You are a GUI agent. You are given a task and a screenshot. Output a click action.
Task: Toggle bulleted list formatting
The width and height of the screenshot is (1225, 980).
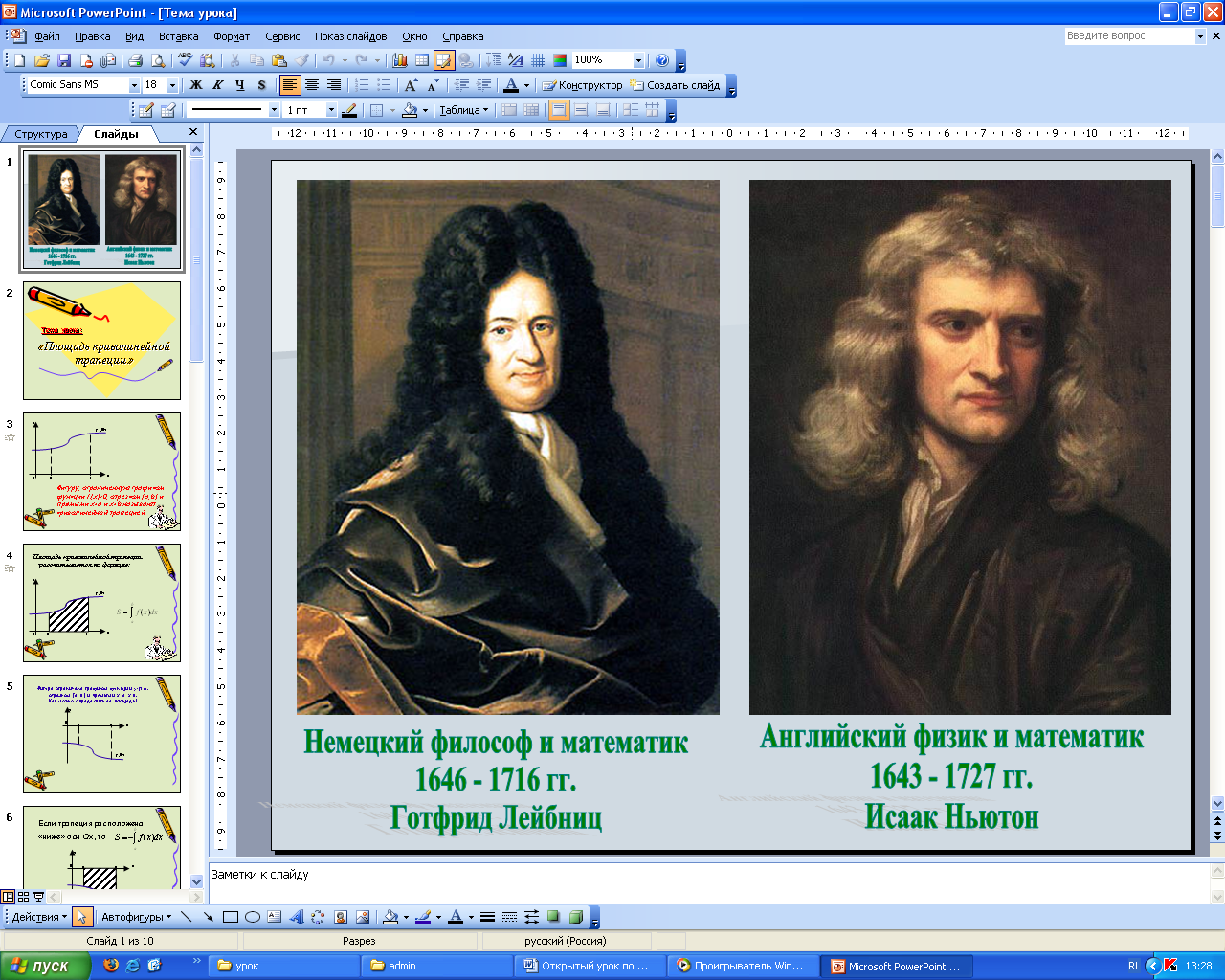coord(384,85)
